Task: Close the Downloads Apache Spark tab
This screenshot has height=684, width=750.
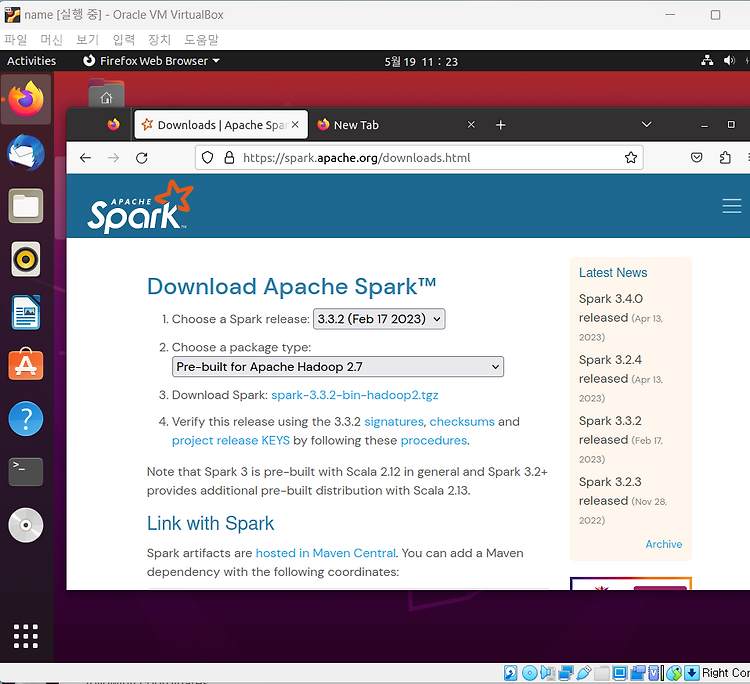Action: (295, 125)
